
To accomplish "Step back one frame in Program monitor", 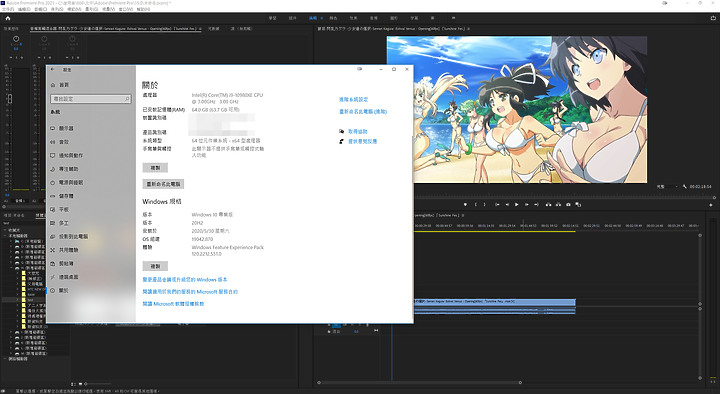I will pyautogui.click(x=507, y=204).
